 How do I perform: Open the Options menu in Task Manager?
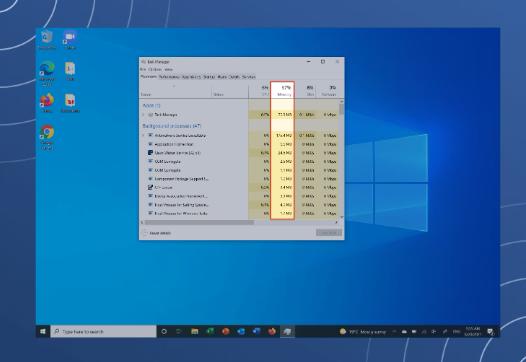[x=155, y=69]
